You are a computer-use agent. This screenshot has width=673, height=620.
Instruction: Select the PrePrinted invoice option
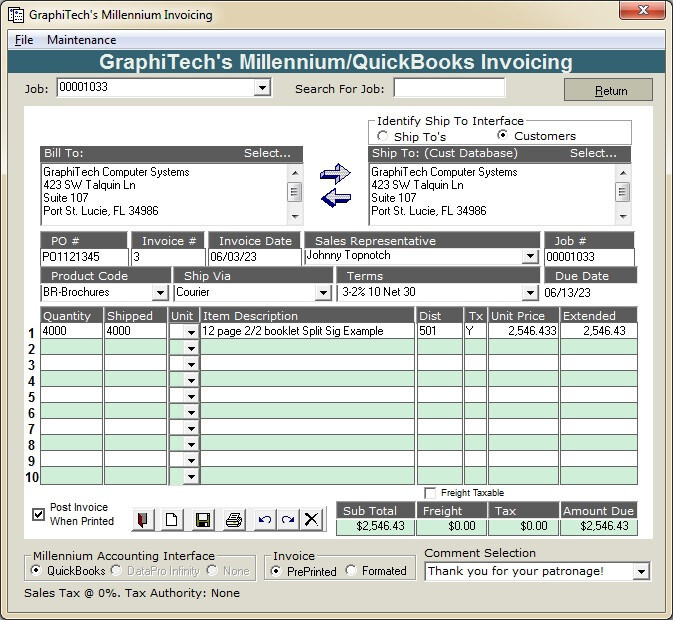276,571
